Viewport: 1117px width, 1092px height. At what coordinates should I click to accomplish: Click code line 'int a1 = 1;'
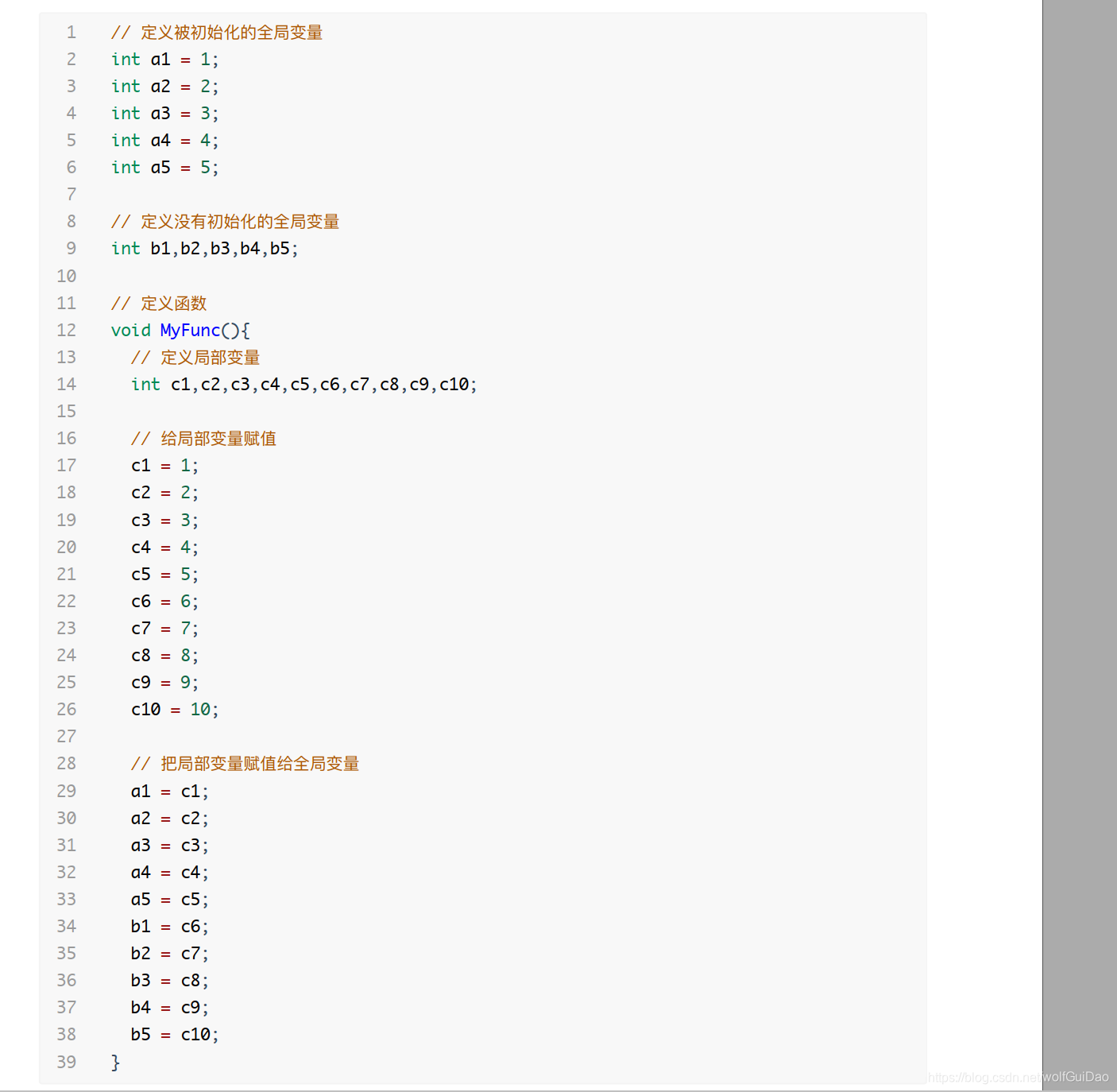tap(165, 60)
